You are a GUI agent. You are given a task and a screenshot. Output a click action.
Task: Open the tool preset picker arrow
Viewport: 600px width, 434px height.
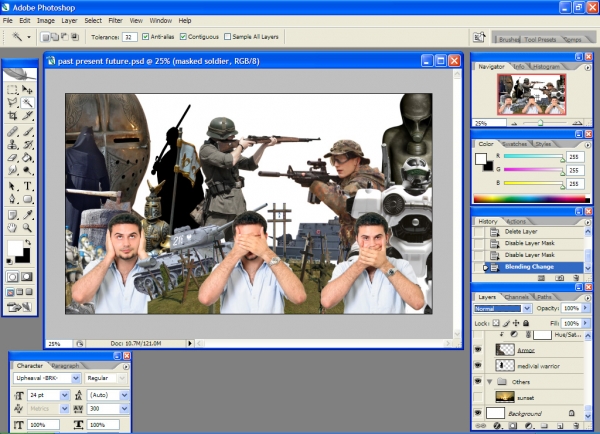point(29,37)
